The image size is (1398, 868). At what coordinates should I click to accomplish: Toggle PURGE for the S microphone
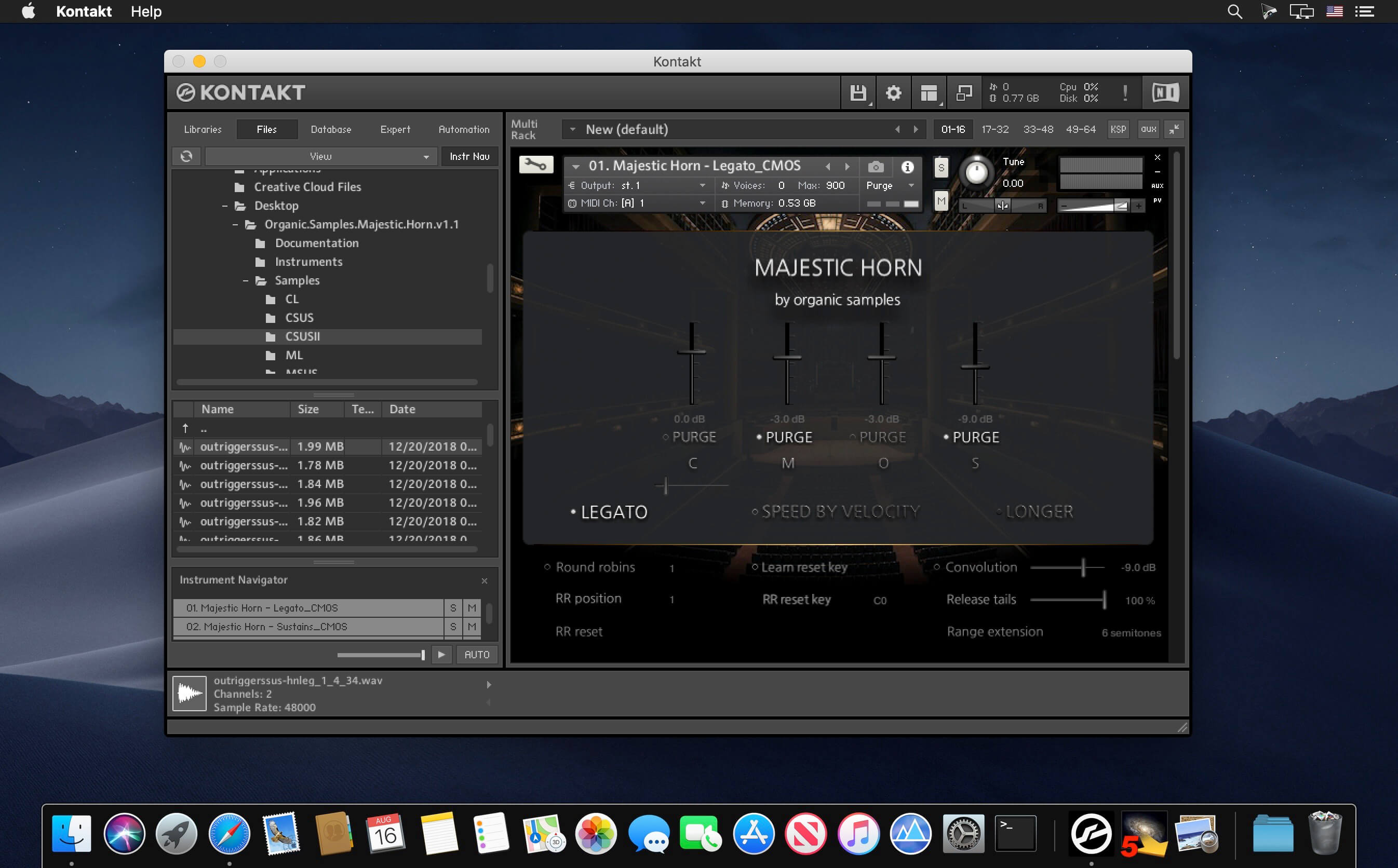972,438
